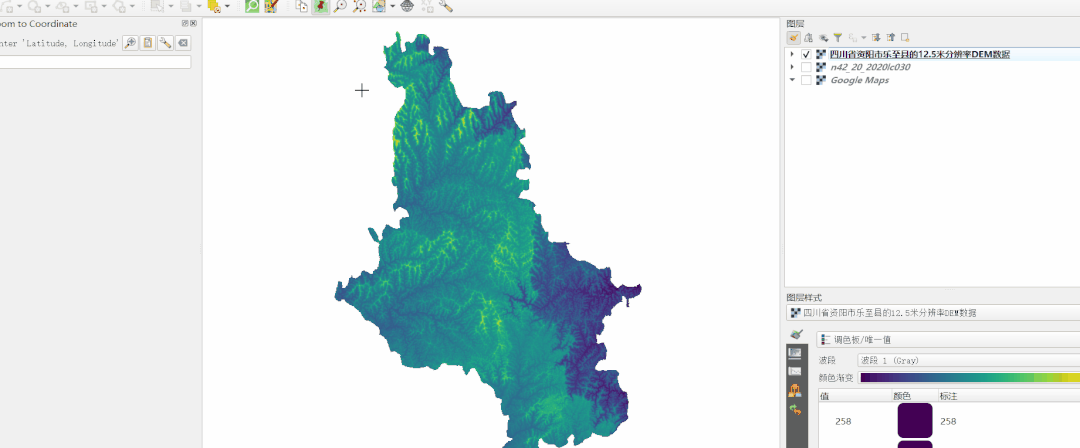
Task: Click the paste clipboard icon in coordinate panel
Action: [x=148, y=43]
